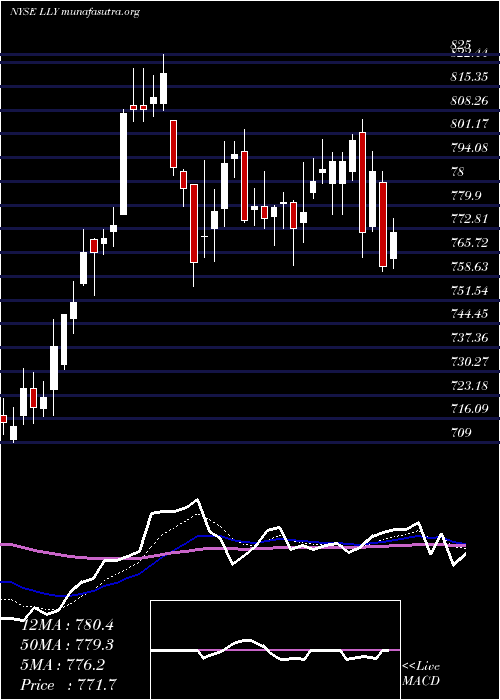Click the 12MA : 780.4 readout

click(x=67, y=625)
